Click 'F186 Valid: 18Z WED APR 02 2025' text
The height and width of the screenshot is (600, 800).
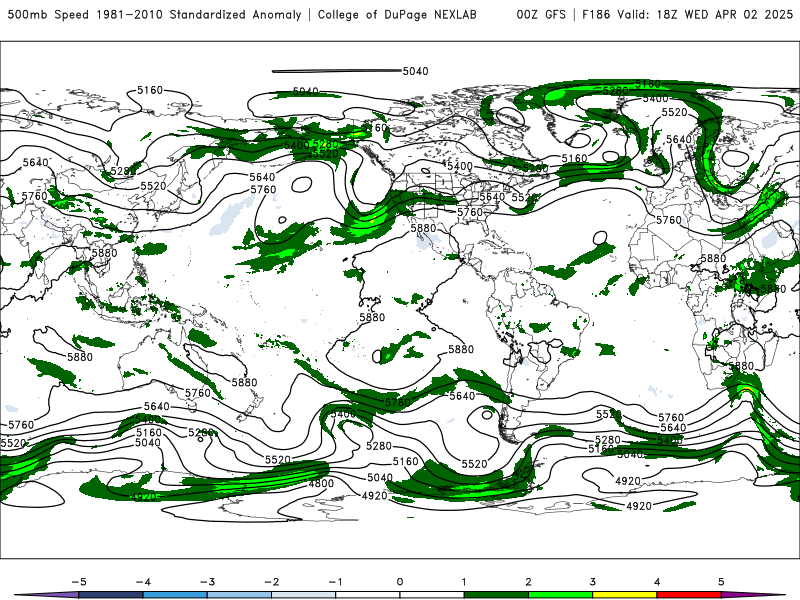[687, 14]
